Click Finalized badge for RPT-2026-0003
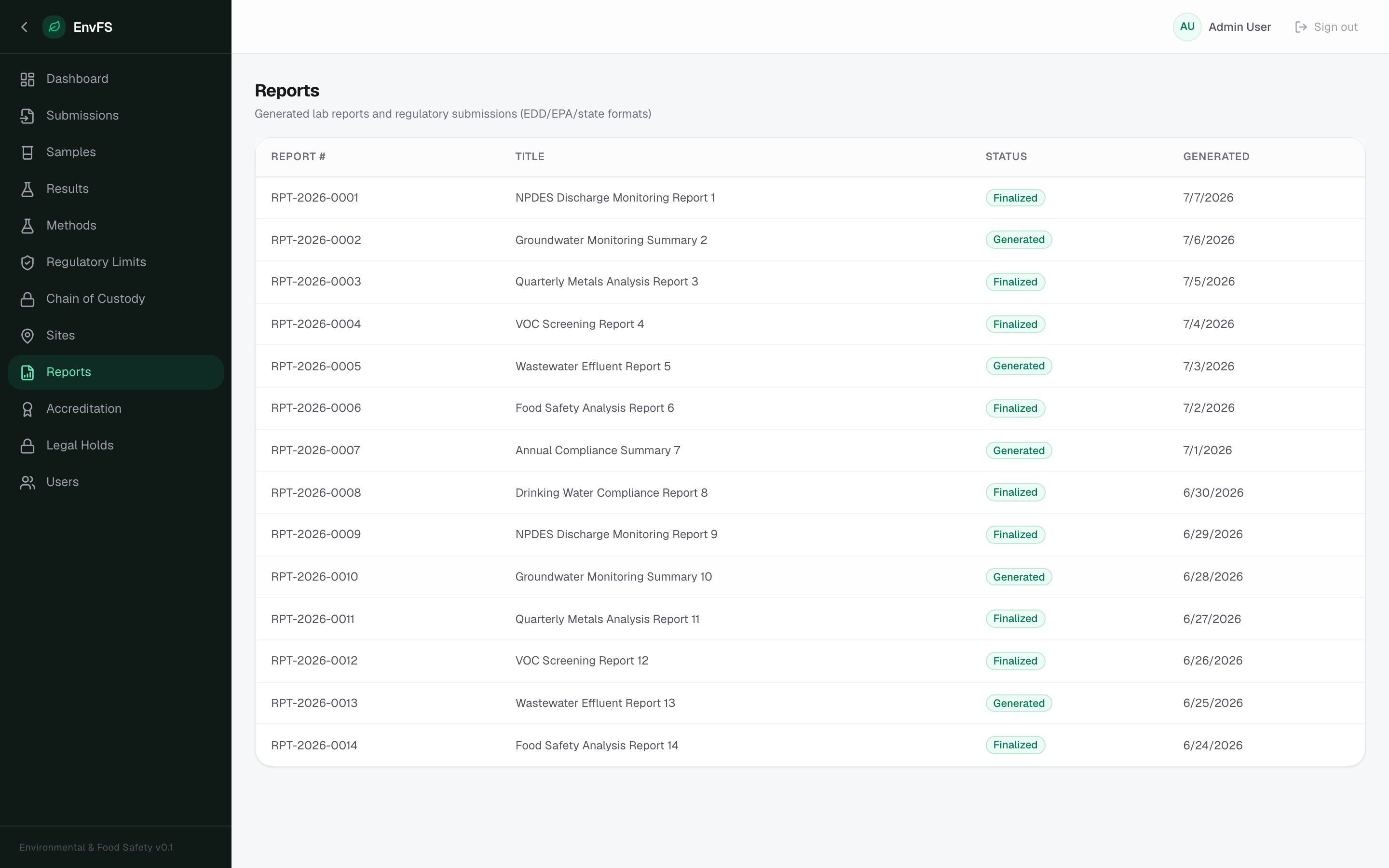 click(x=1015, y=282)
